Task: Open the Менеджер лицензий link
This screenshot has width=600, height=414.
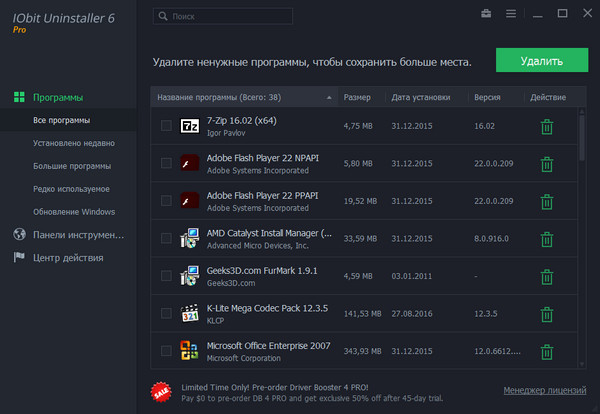Action: [x=545, y=390]
